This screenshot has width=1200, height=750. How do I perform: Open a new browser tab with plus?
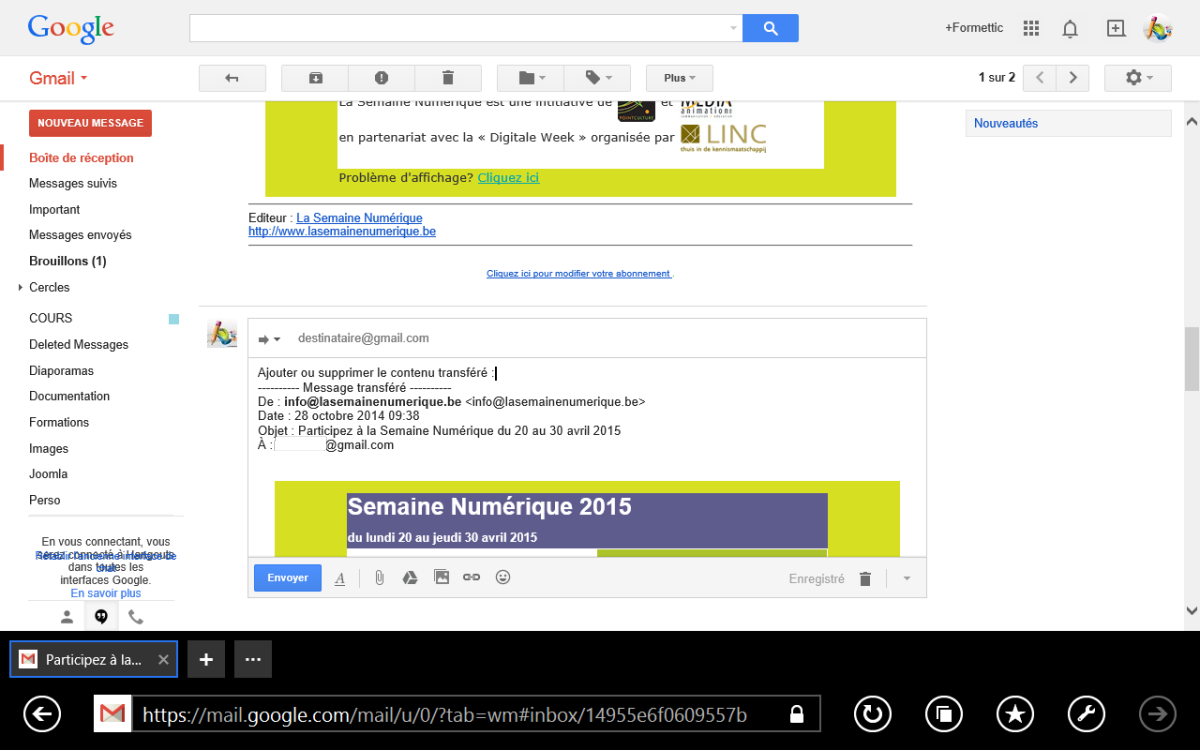[206, 659]
